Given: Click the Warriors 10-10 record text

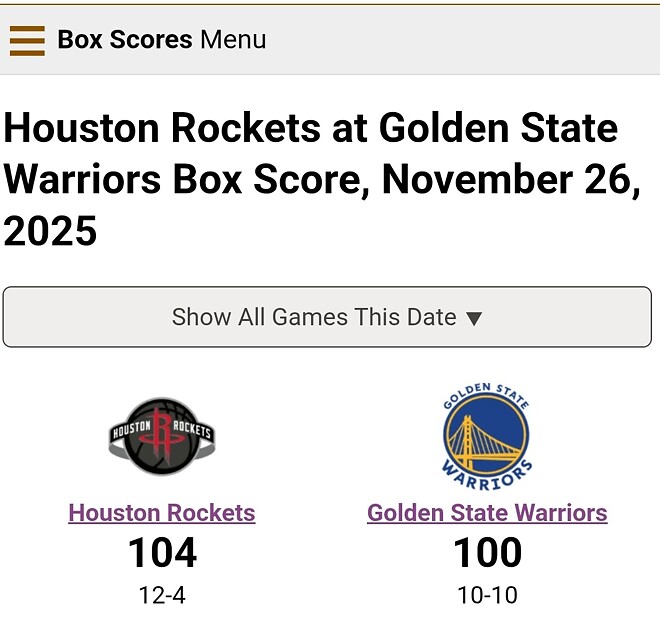Looking at the screenshot, I should point(487,596).
